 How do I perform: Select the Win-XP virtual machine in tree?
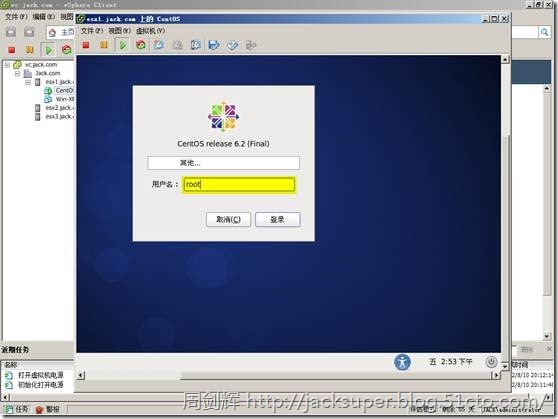click(x=65, y=99)
